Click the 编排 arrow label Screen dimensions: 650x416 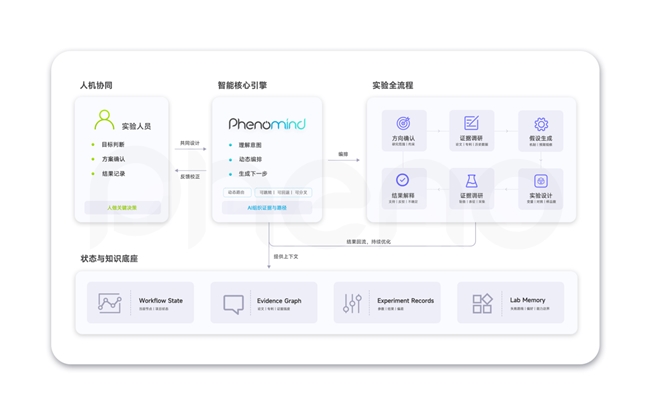(343, 154)
